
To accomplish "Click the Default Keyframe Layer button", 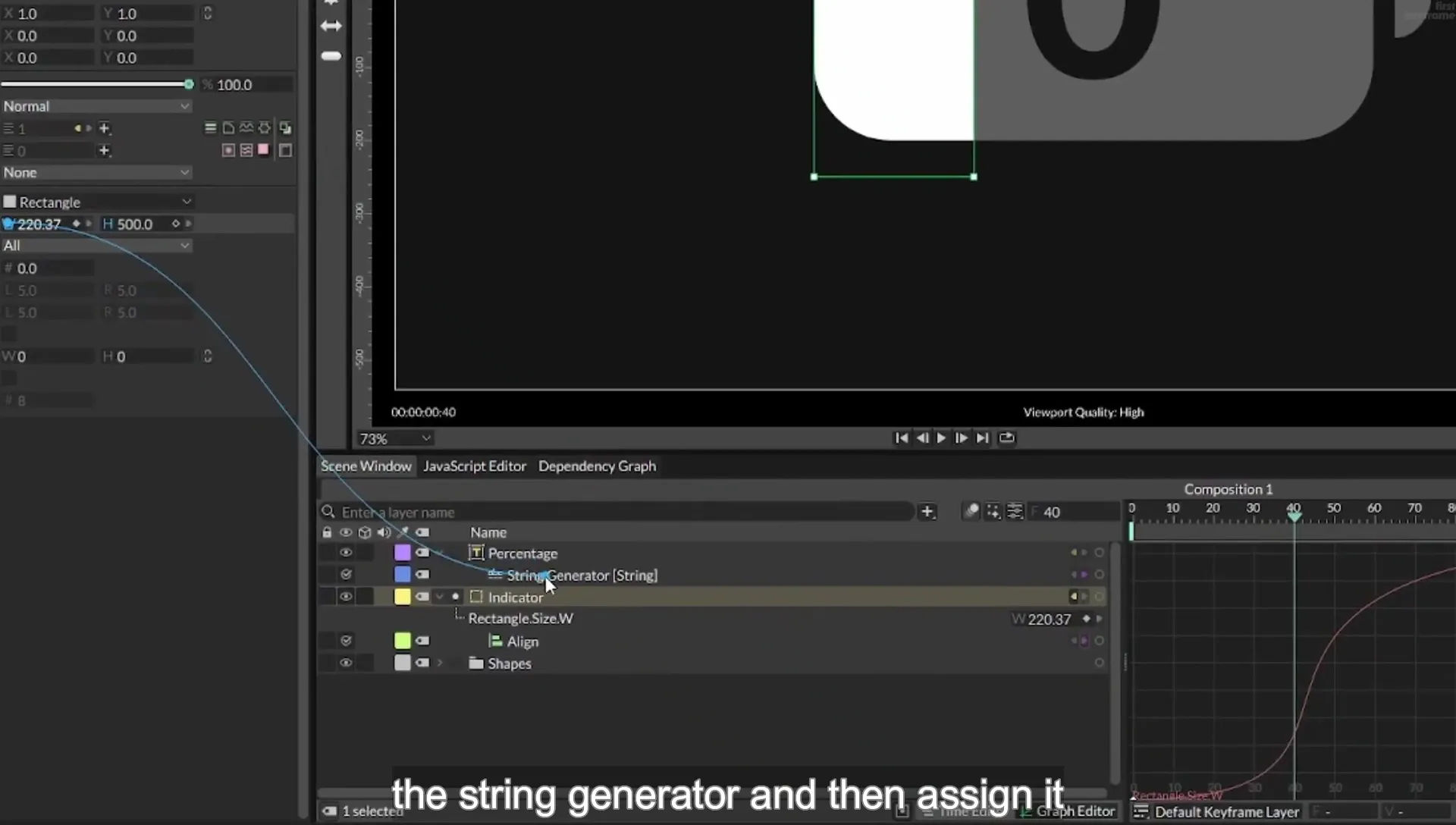I will click(1217, 812).
